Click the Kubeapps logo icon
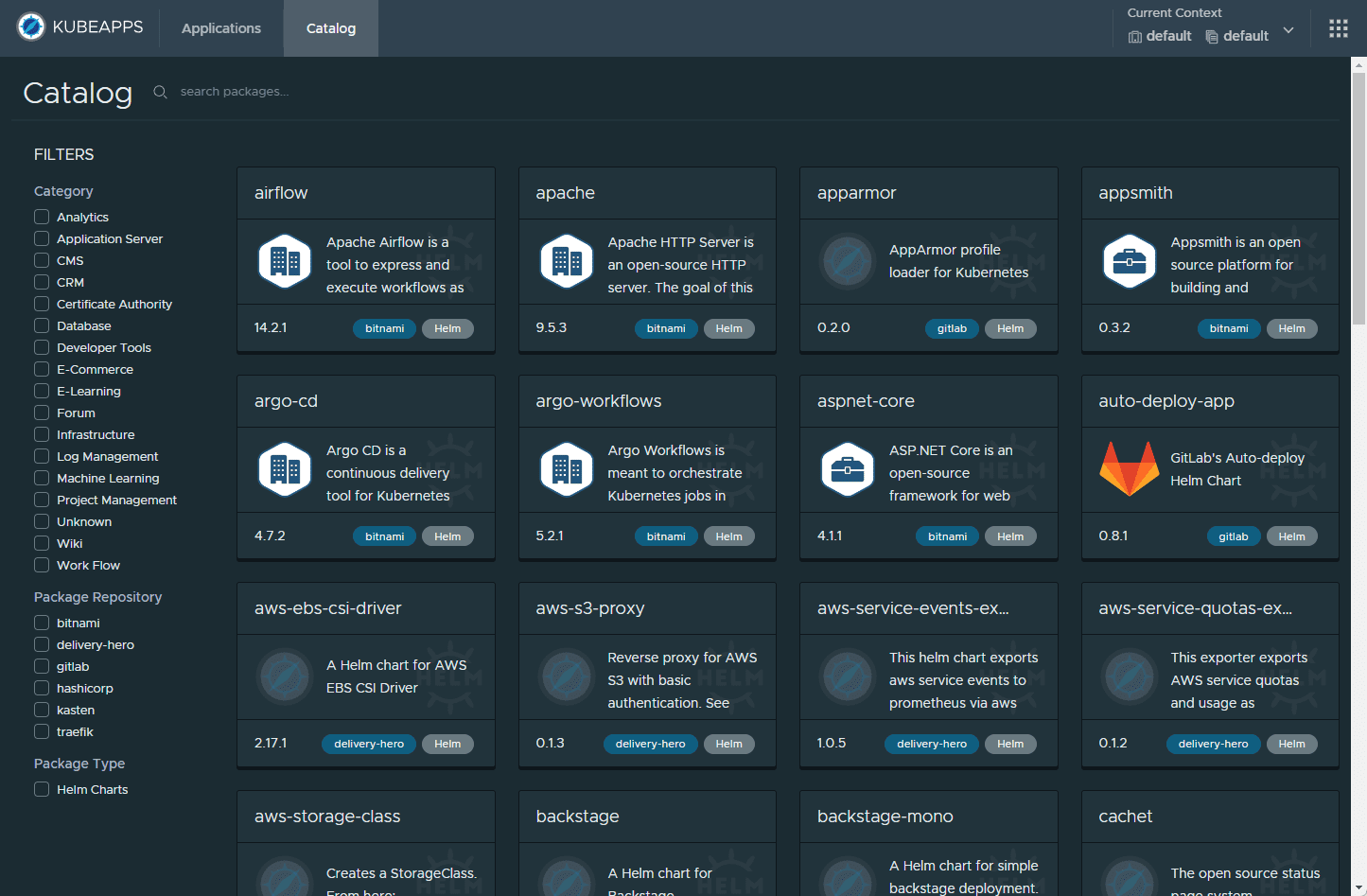 tap(31, 26)
